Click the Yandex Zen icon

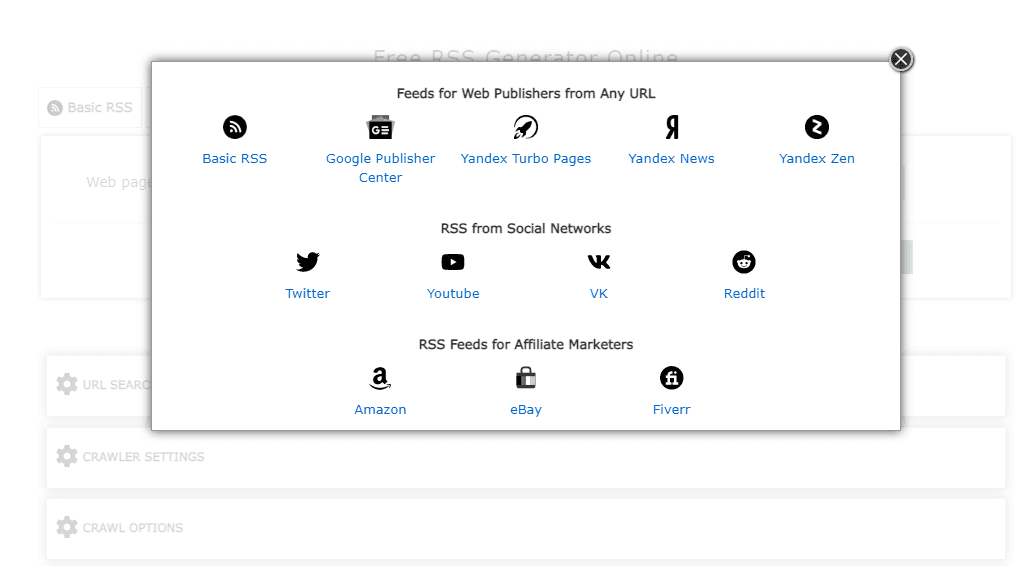[817, 127]
